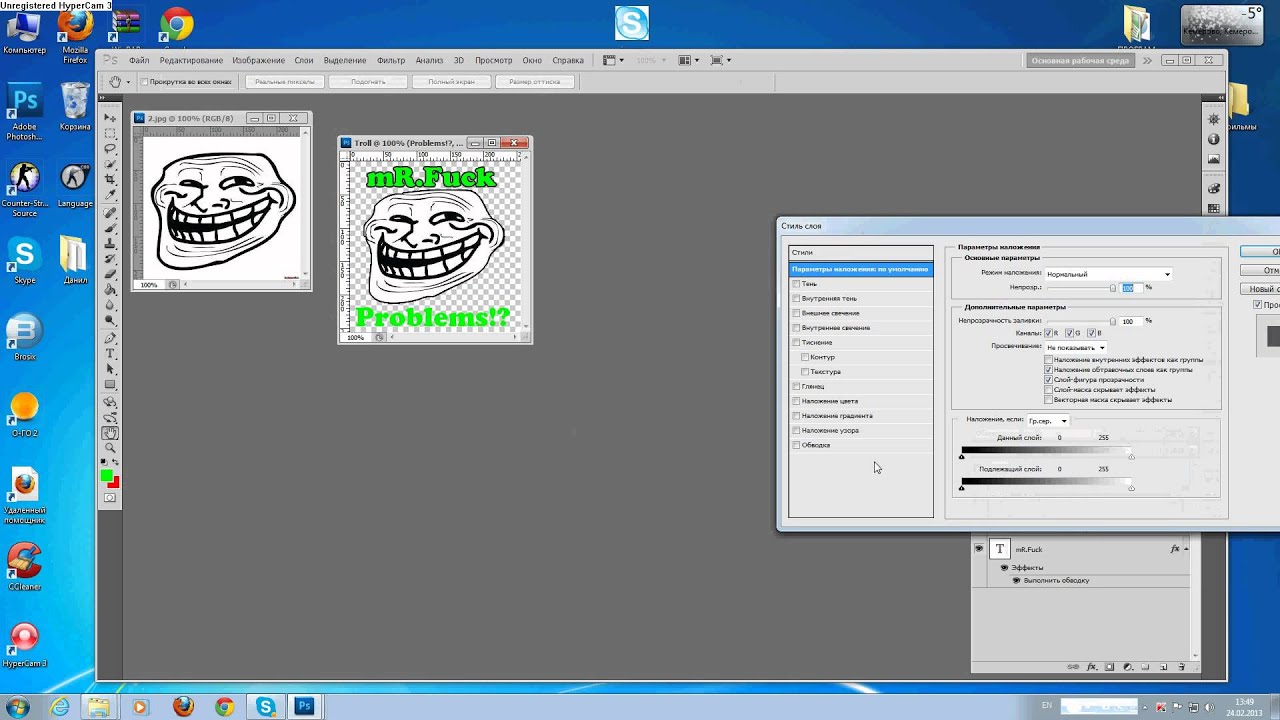Open the Screen Mode dropdown

721,60
